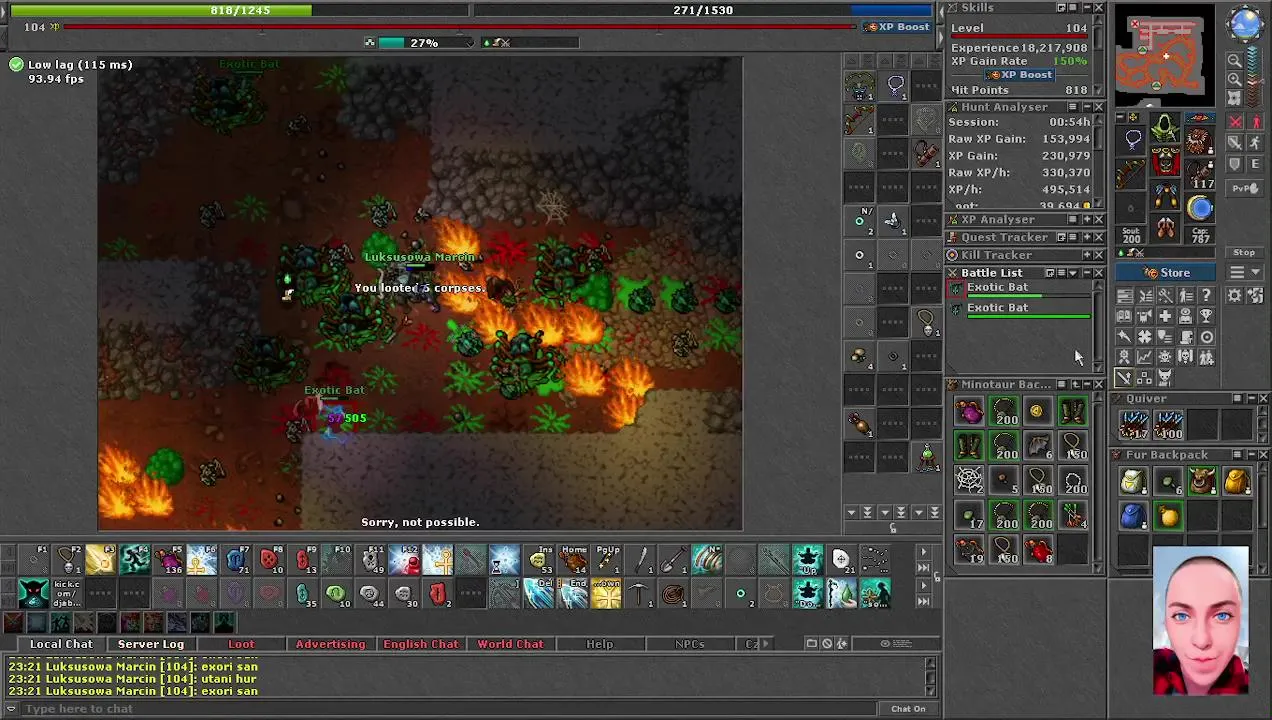Center the minimap on character

point(1235,98)
